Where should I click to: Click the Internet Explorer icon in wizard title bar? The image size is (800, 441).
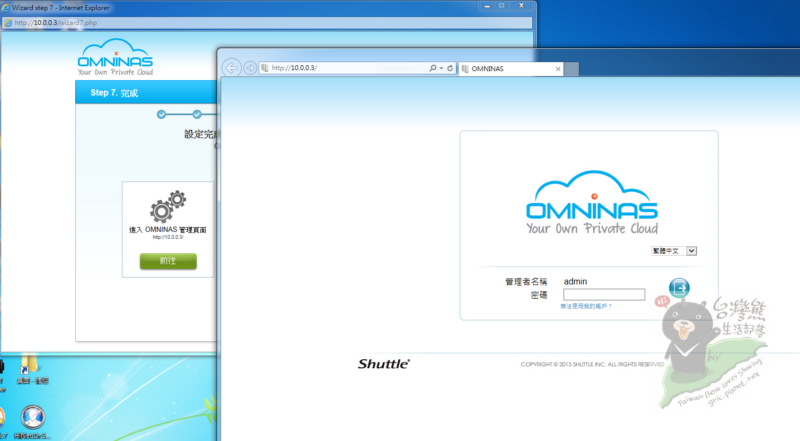click(6, 8)
